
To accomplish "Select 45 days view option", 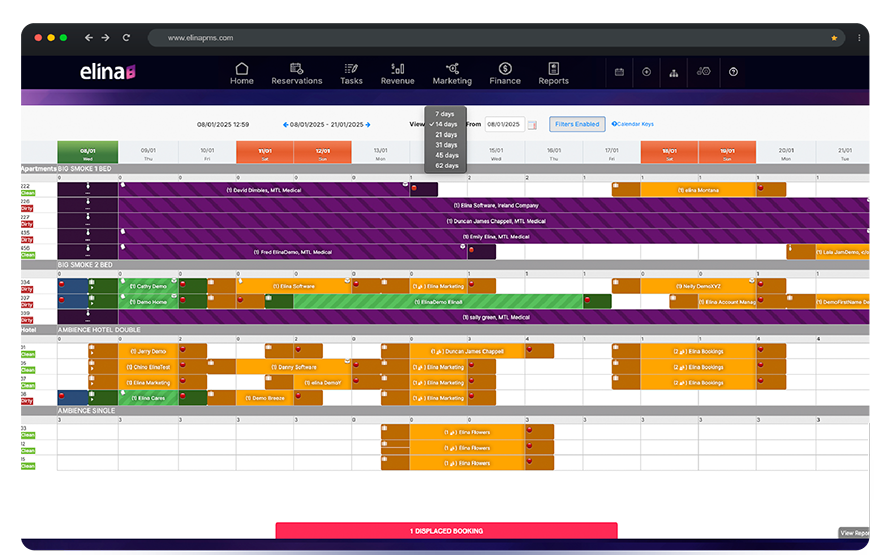I will point(445,155).
